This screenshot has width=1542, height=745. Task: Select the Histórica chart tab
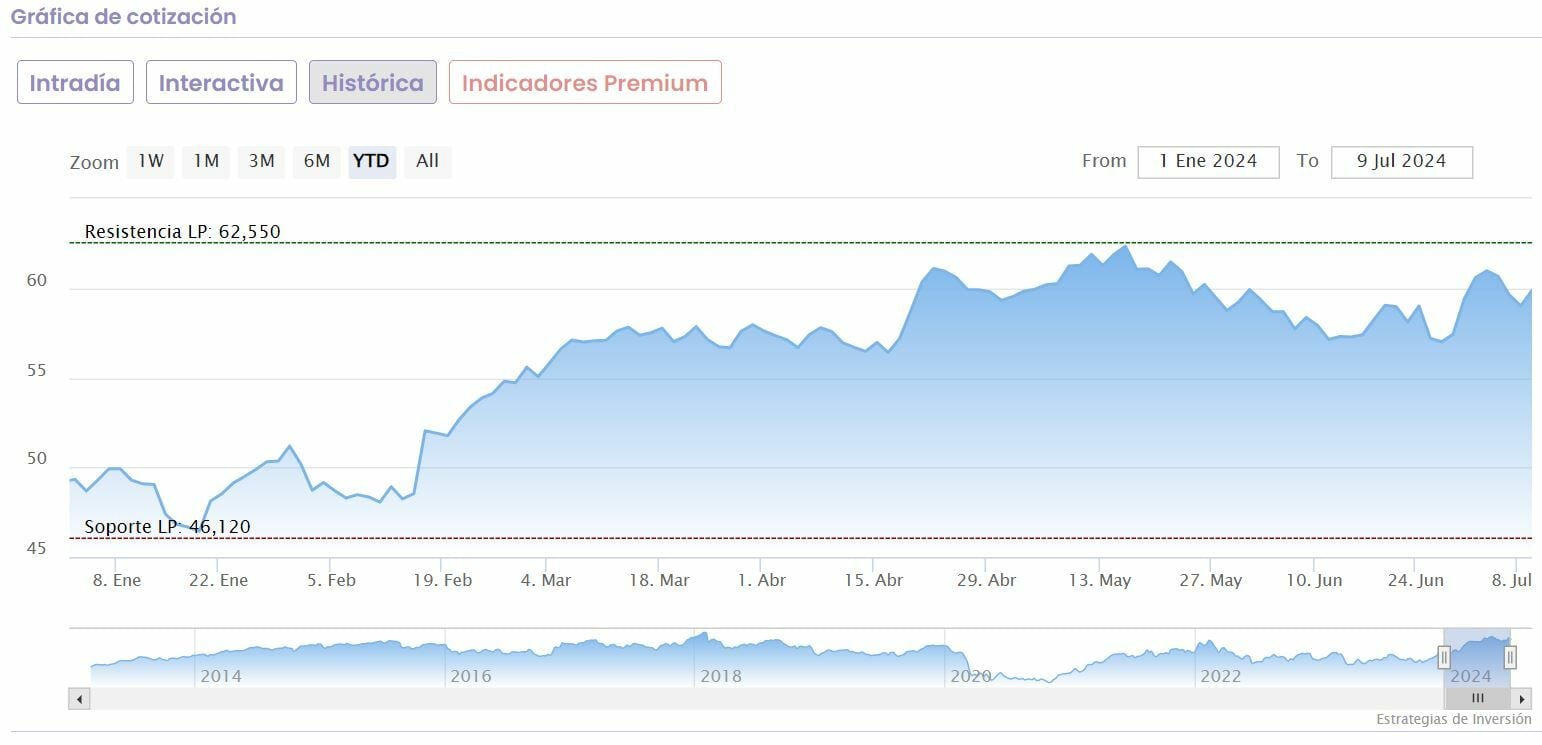[x=373, y=83]
